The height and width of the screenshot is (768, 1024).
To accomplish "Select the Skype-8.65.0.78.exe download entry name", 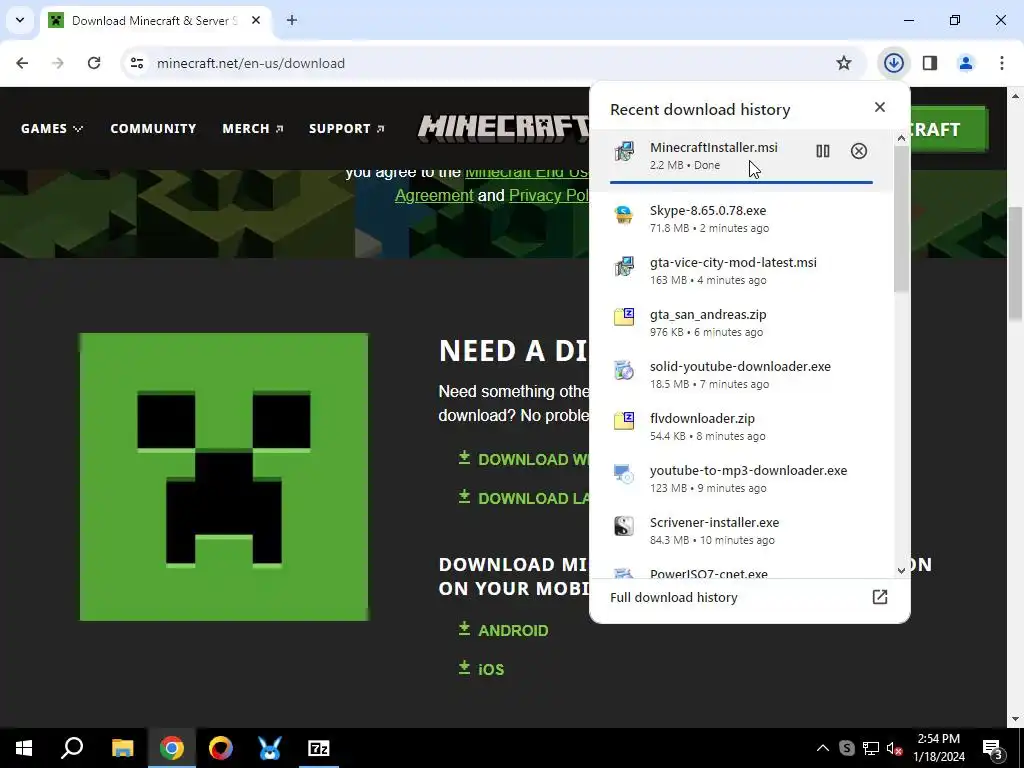I will tap(708, 210).
